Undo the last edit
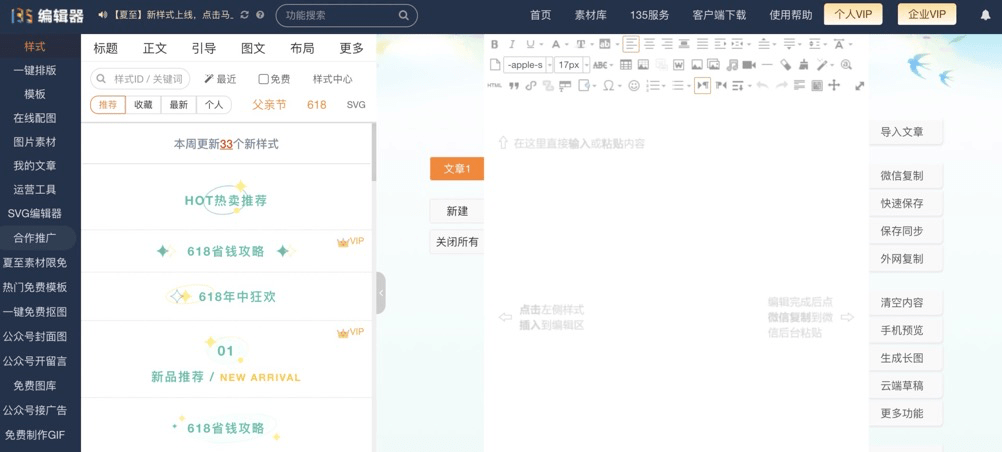The width and height of the screenshot is (1002, 452). 762,86
